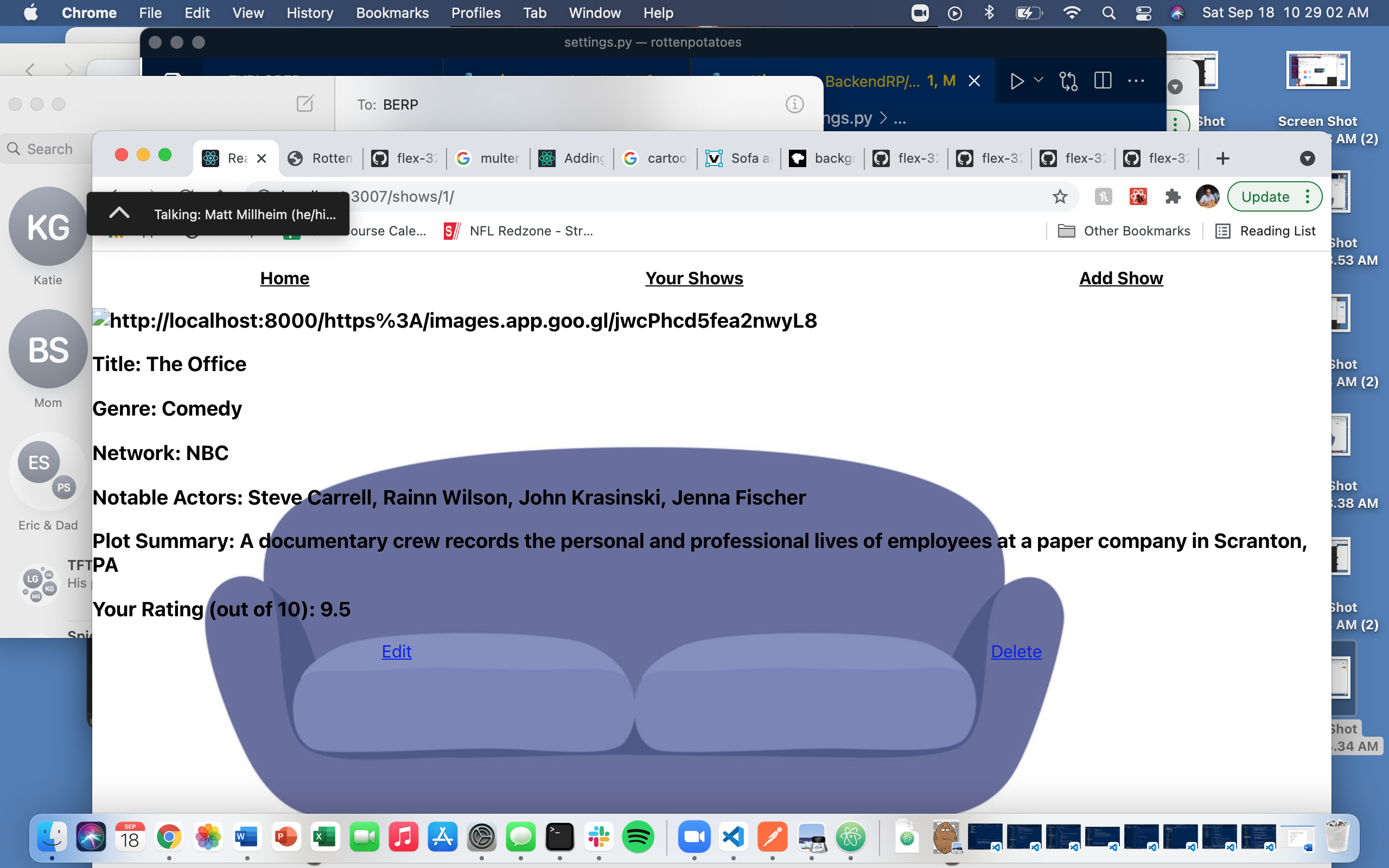Click the Update button in Chrome

1265,197
